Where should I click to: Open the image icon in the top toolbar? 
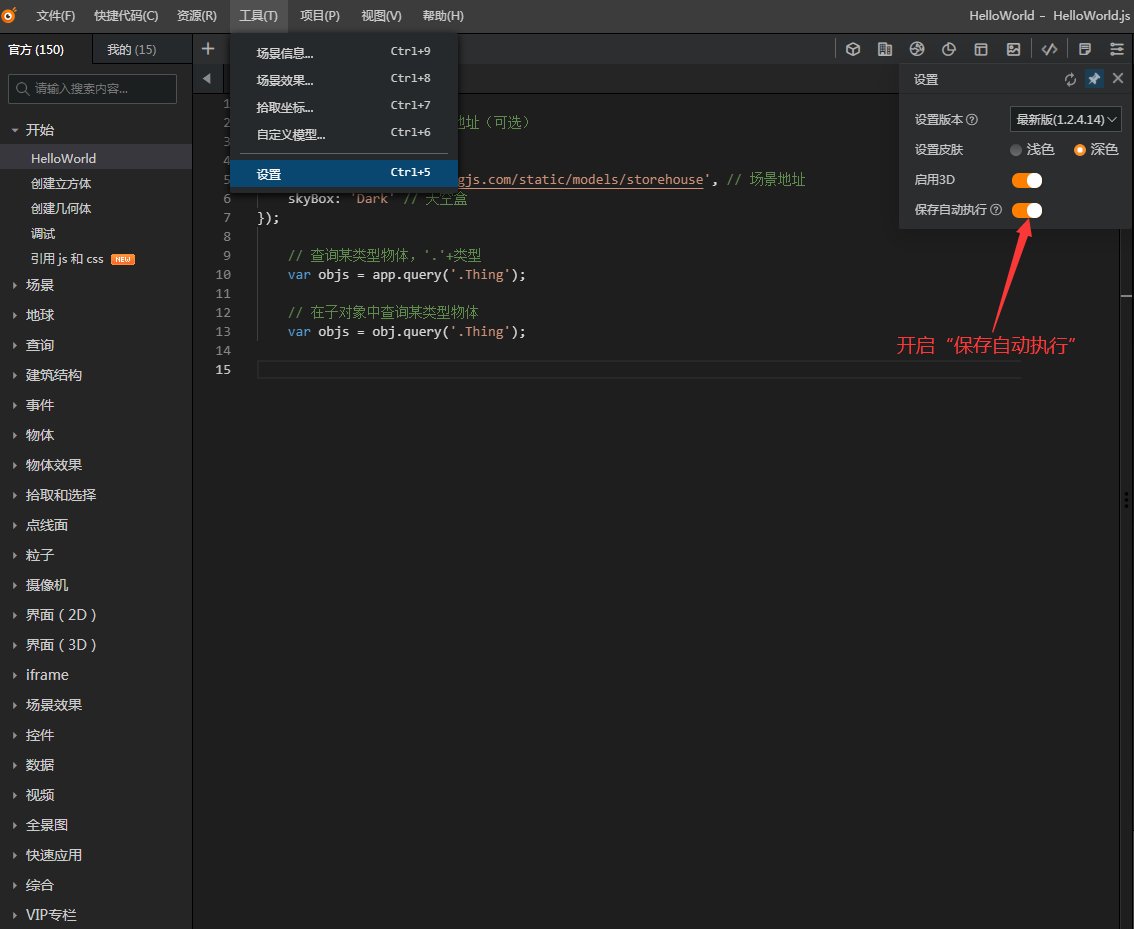point(1013,48)
